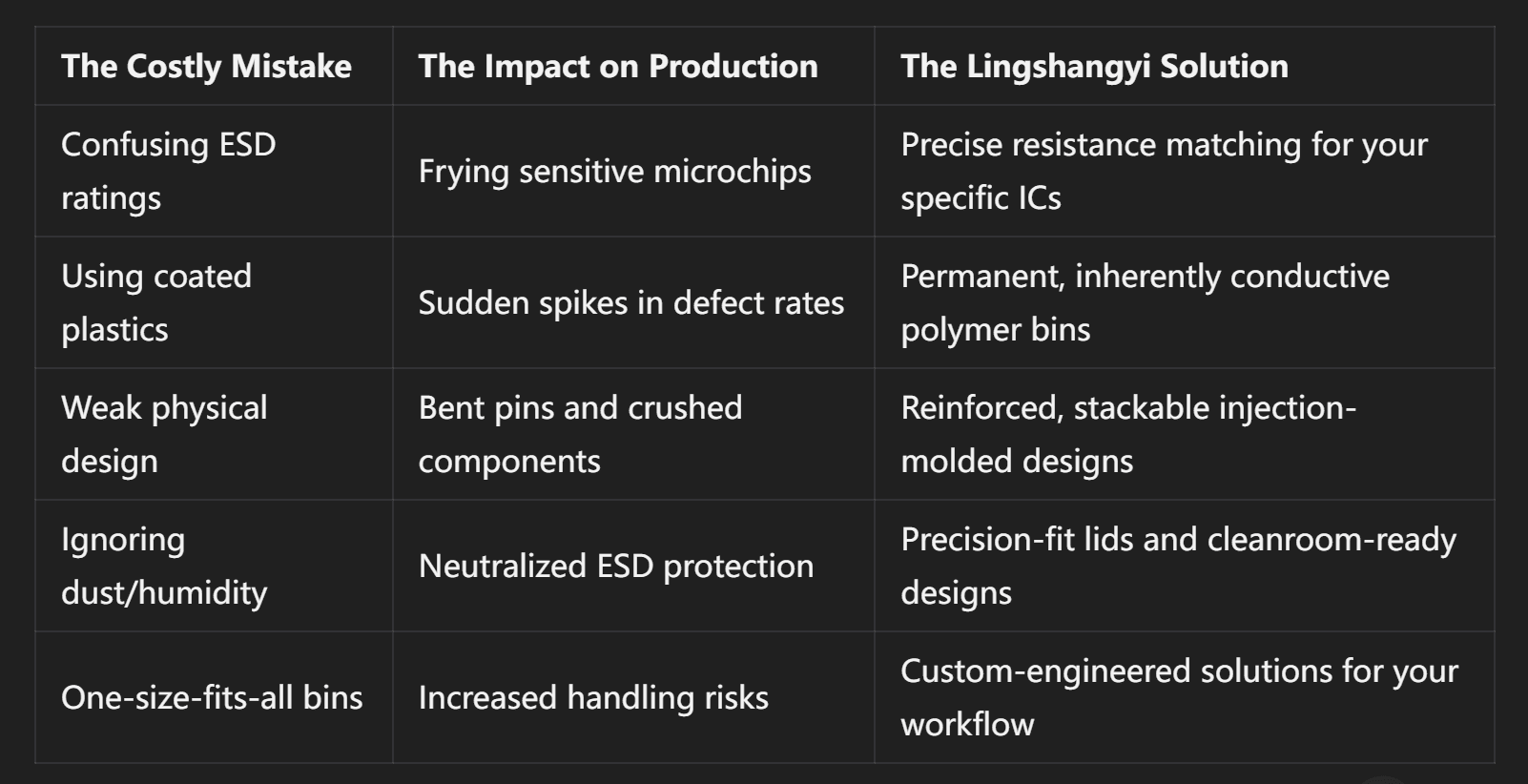This screenshot has width=1528, height=784.
Task: Select the 'Weak physical design' cell
Action: (164, 434)
